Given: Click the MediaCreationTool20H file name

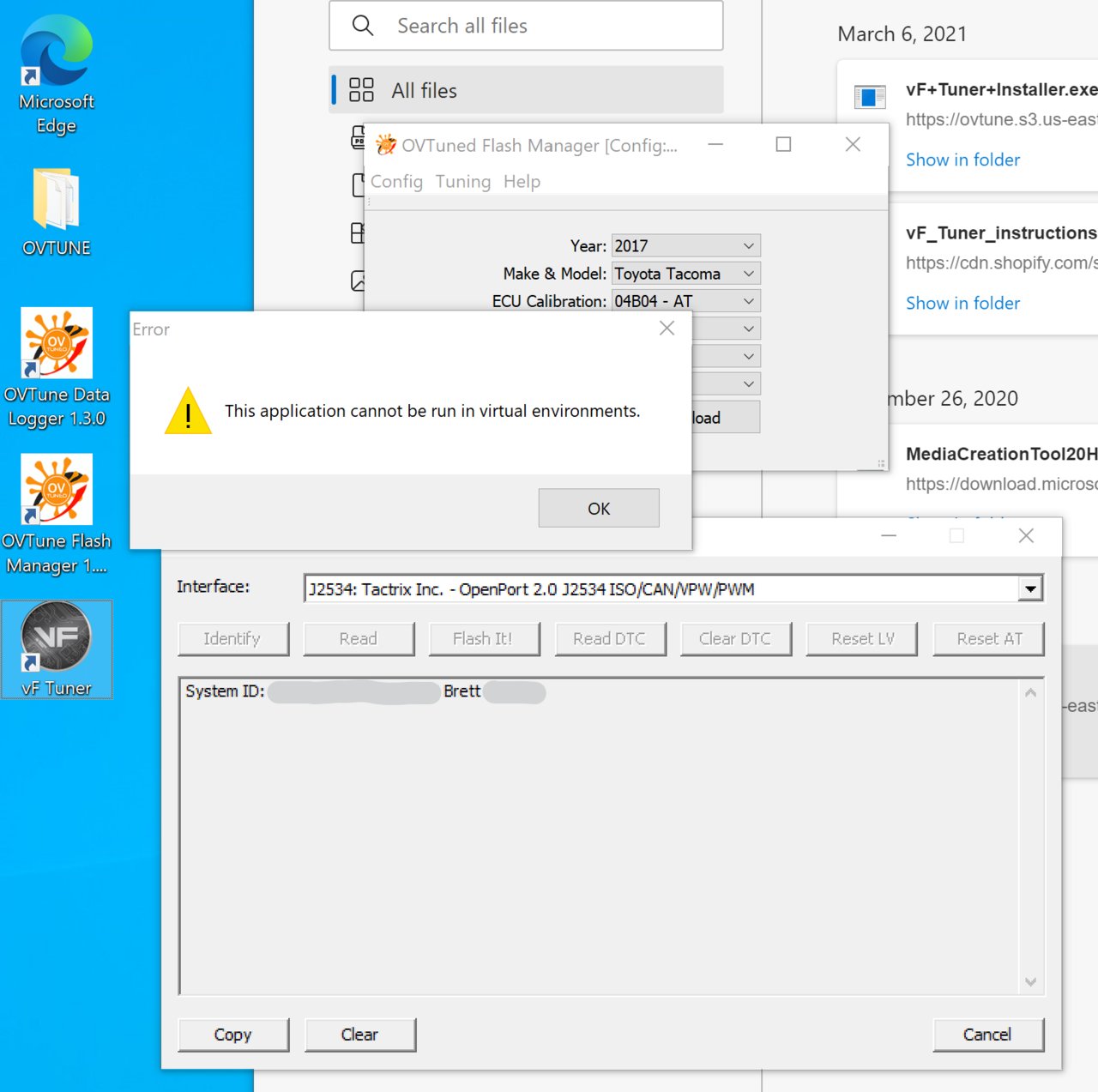Looking at the screenshot, I should tap(1001, 454).
